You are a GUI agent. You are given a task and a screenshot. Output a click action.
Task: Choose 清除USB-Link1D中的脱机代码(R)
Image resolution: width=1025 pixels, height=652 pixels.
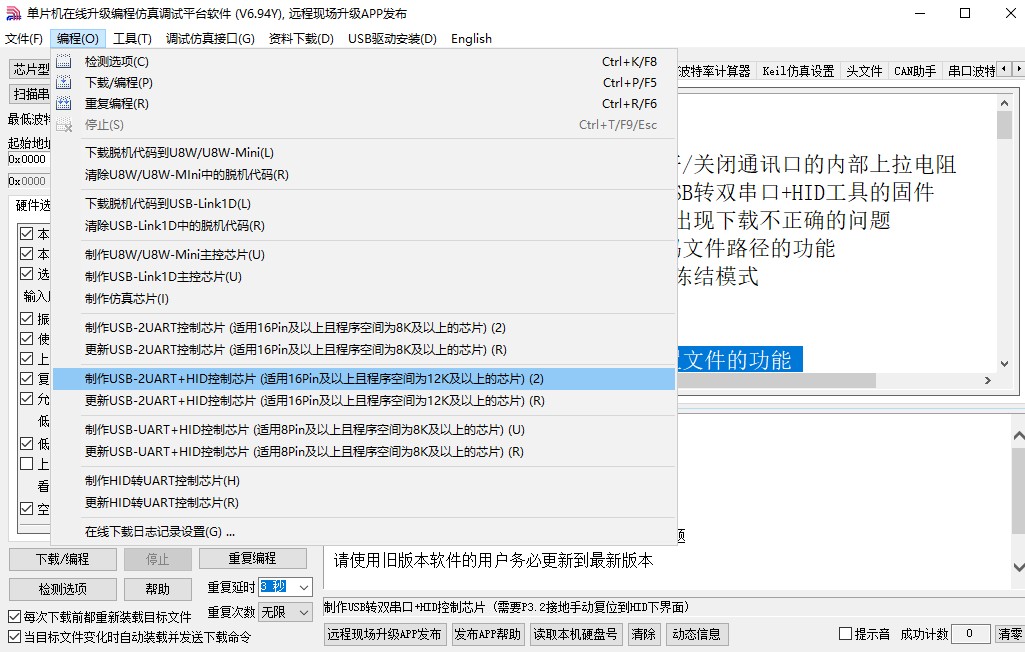pos(363,226)
